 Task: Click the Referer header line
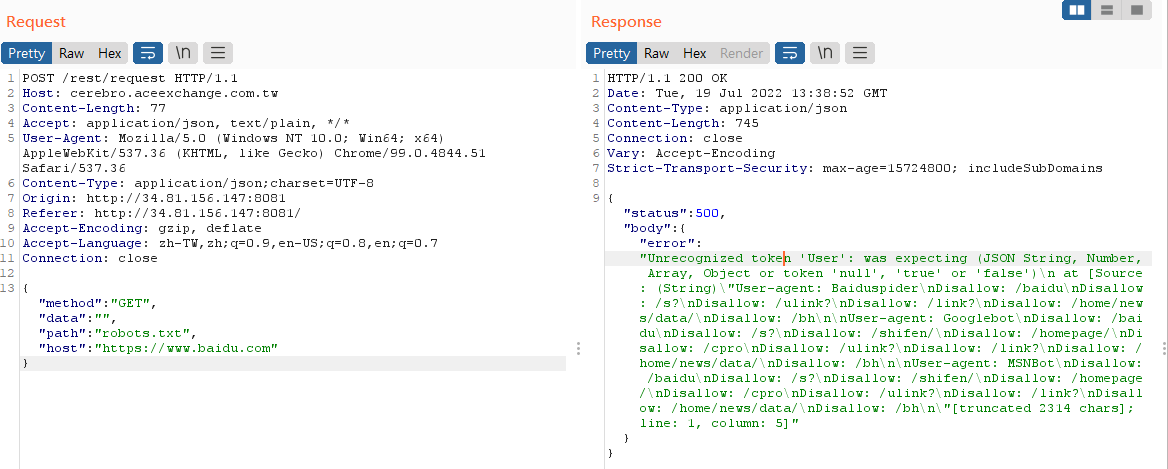coord(162,213)
